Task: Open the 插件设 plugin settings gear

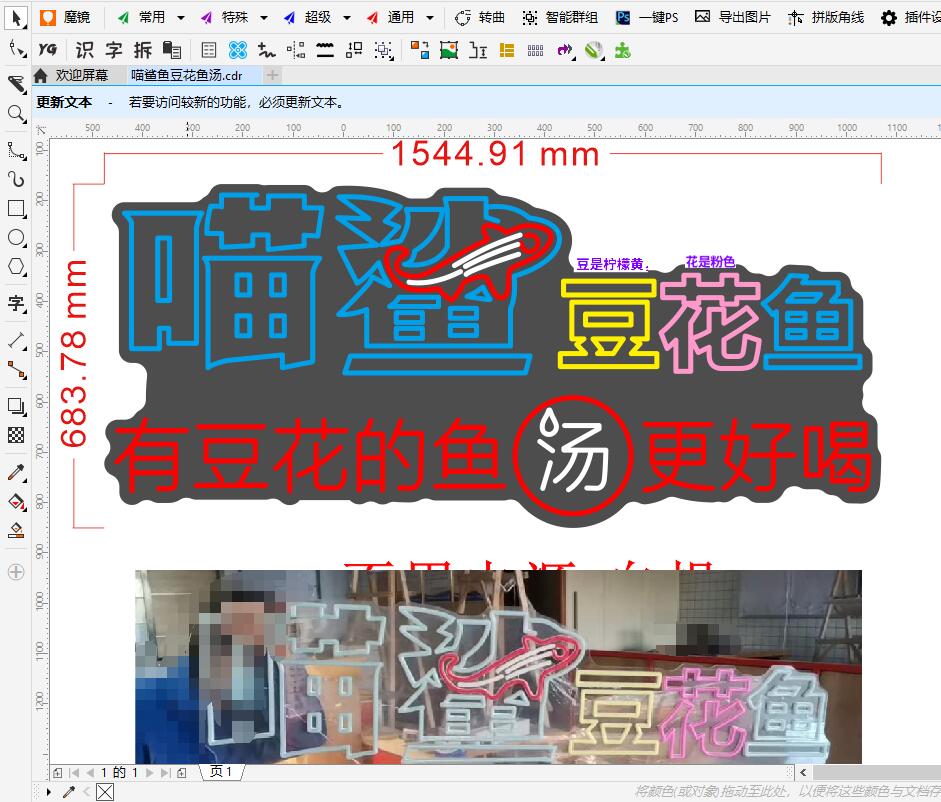Action: click(x=910, y=17)
